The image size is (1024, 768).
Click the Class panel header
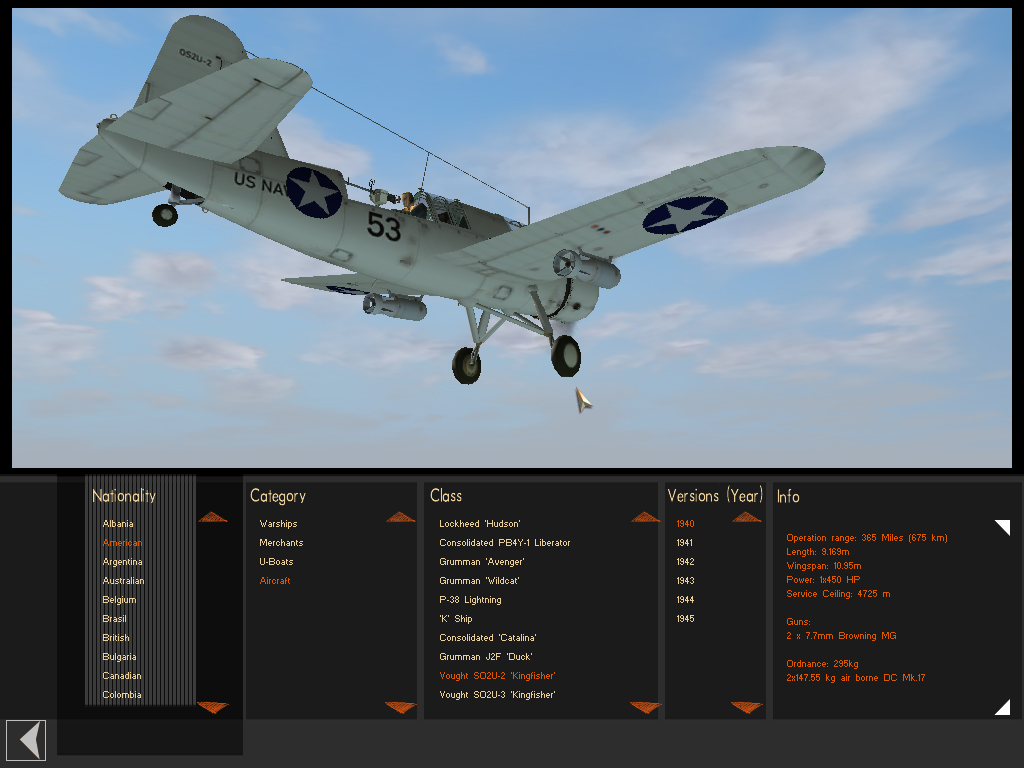click(x=446, y=496)
